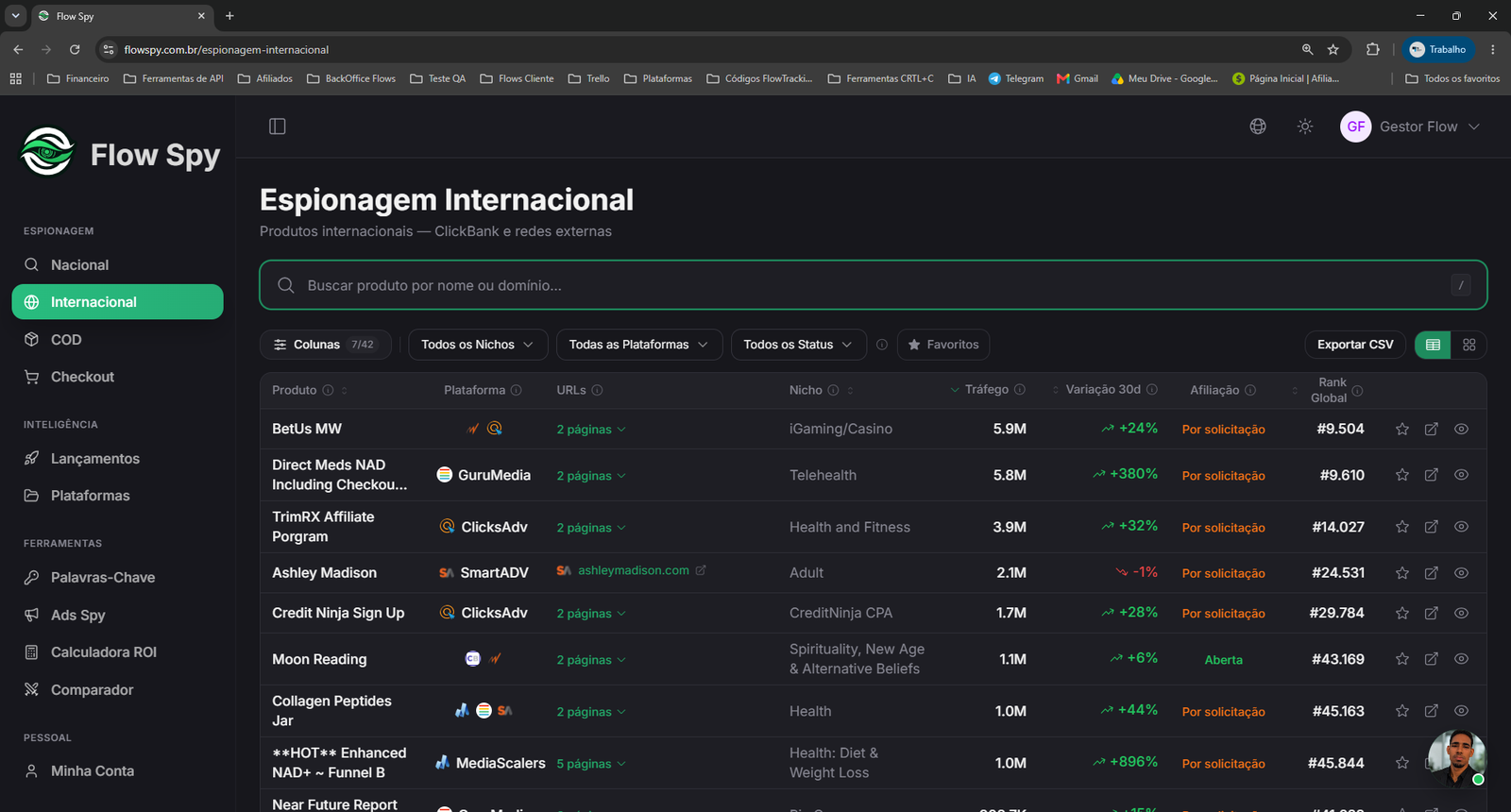Viewport: 1511px width, 812px height.
Task: Sort table by Produto column header
Action: click(295, 390)
